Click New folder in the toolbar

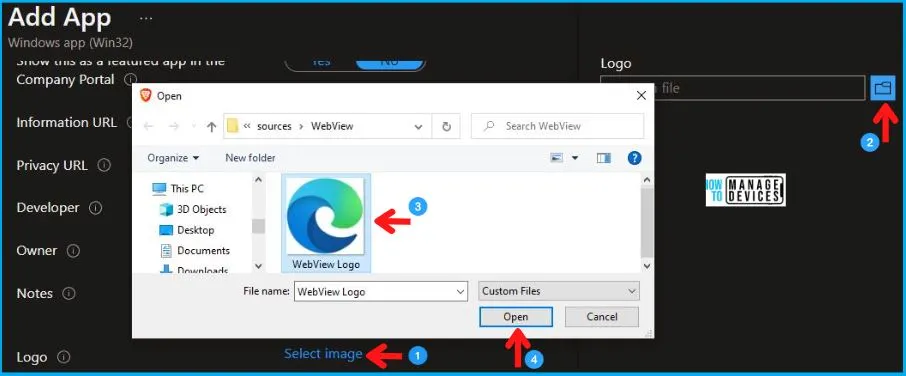click(x=250, y=158)
